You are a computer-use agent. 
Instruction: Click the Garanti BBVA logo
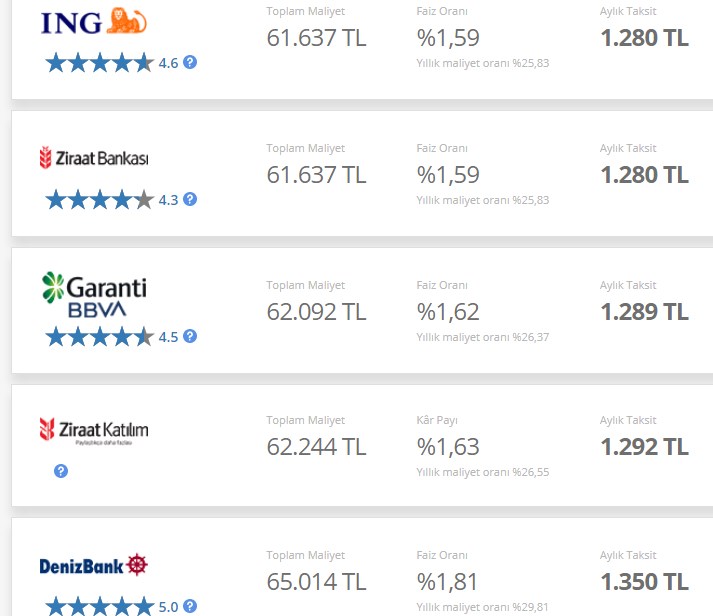point(94,295)
